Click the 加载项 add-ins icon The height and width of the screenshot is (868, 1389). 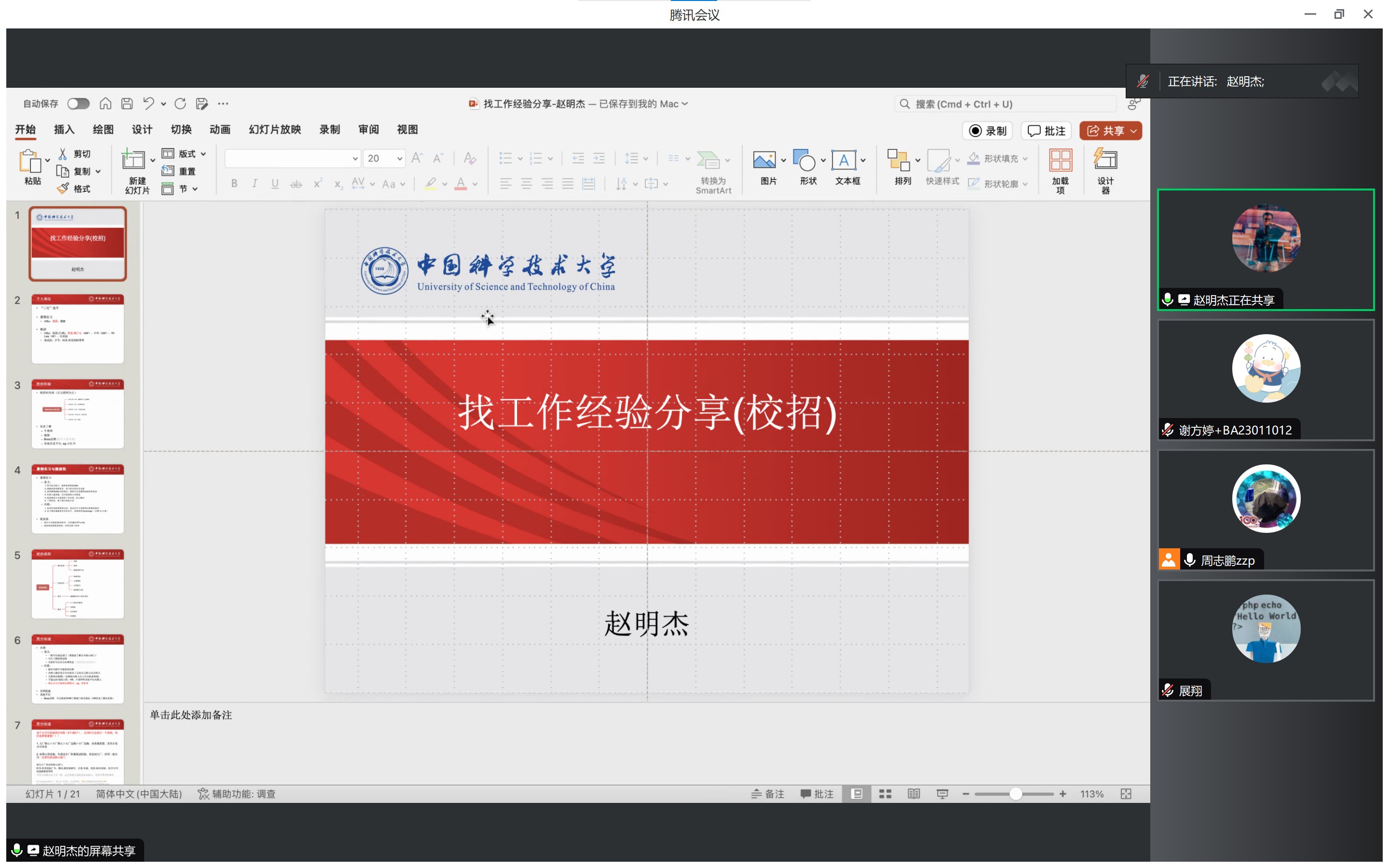click(x=1060, y=160)
